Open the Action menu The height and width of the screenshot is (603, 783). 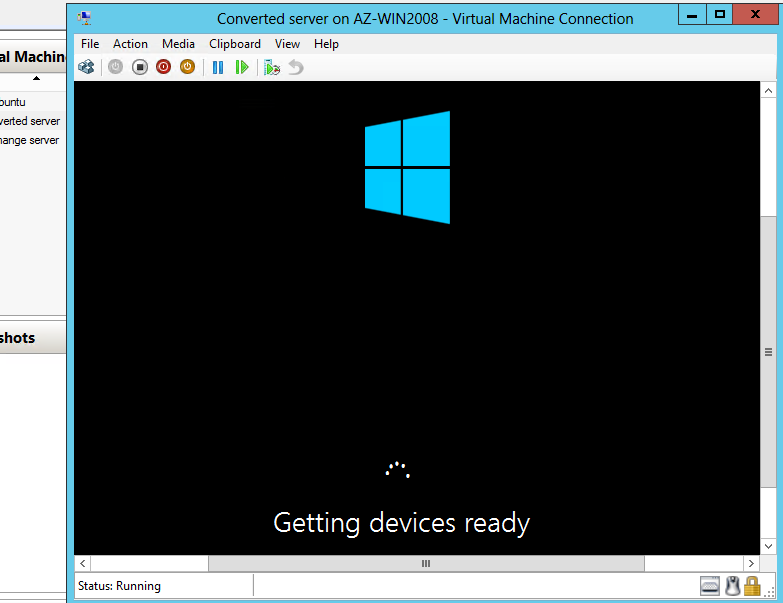130,44
